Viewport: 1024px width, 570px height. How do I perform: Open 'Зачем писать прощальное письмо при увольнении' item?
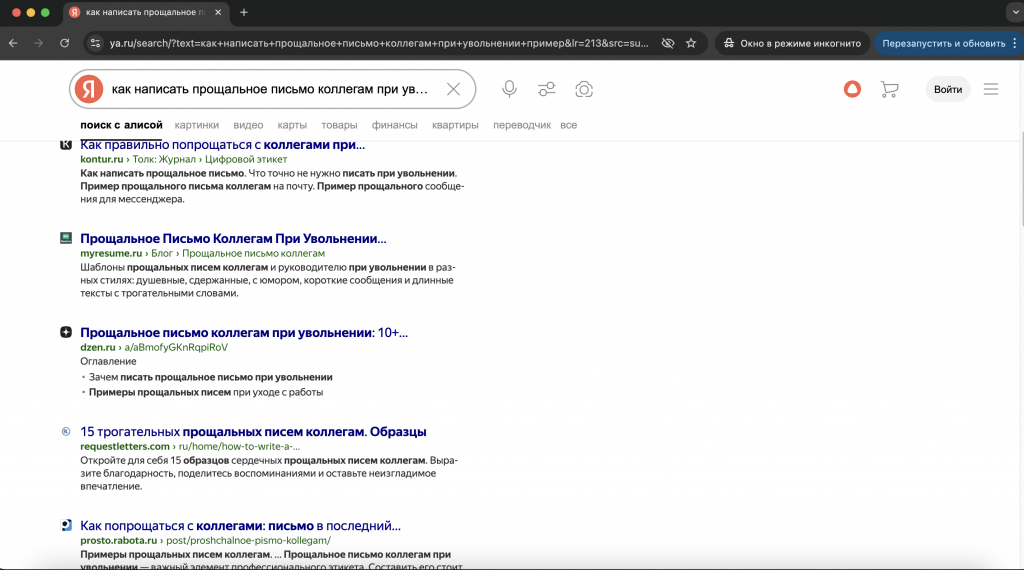pyautogui.click(x=210, y=377)
